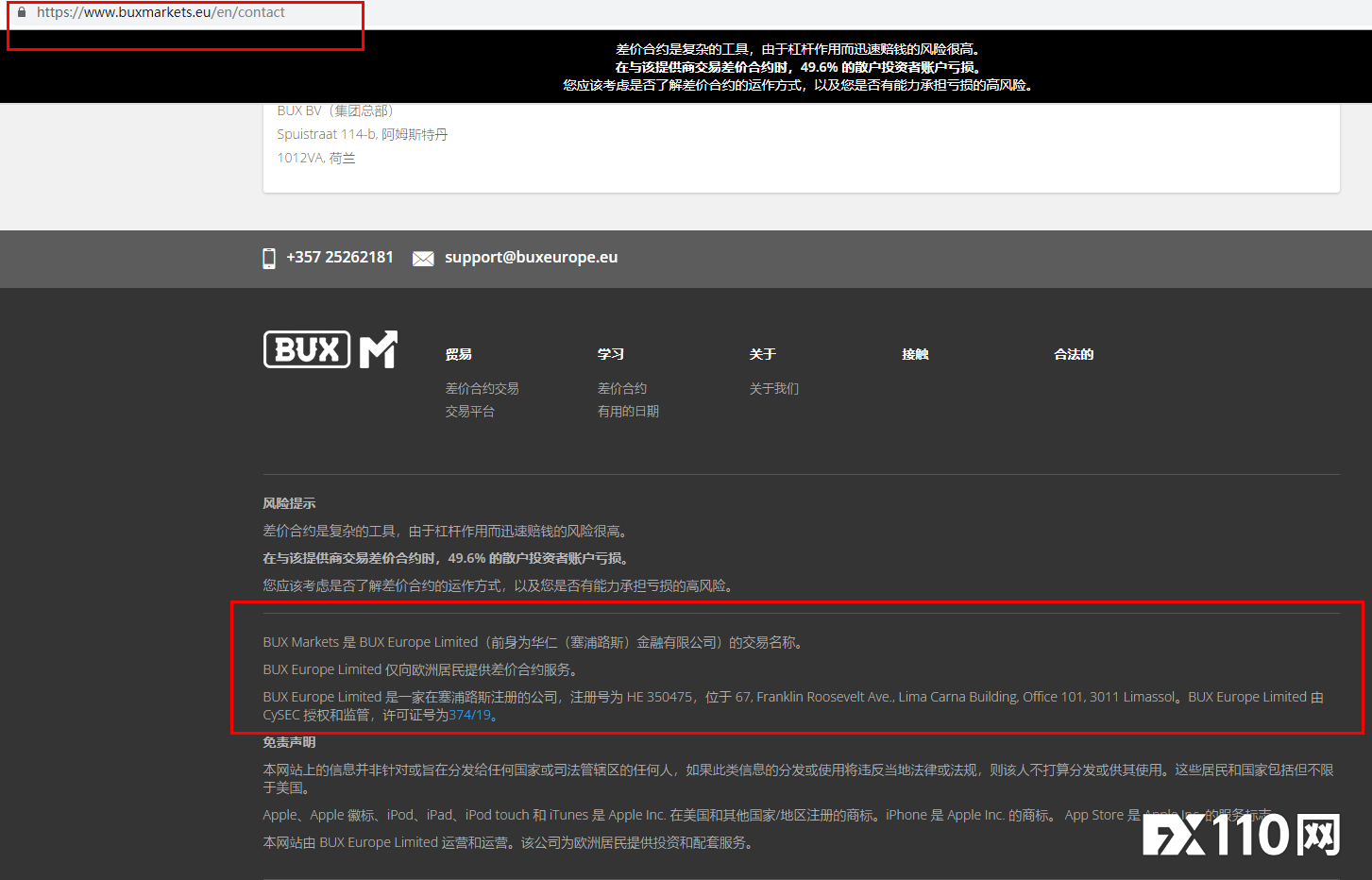
Task: Open 关于我们 link
Action: tap(774, 388)
